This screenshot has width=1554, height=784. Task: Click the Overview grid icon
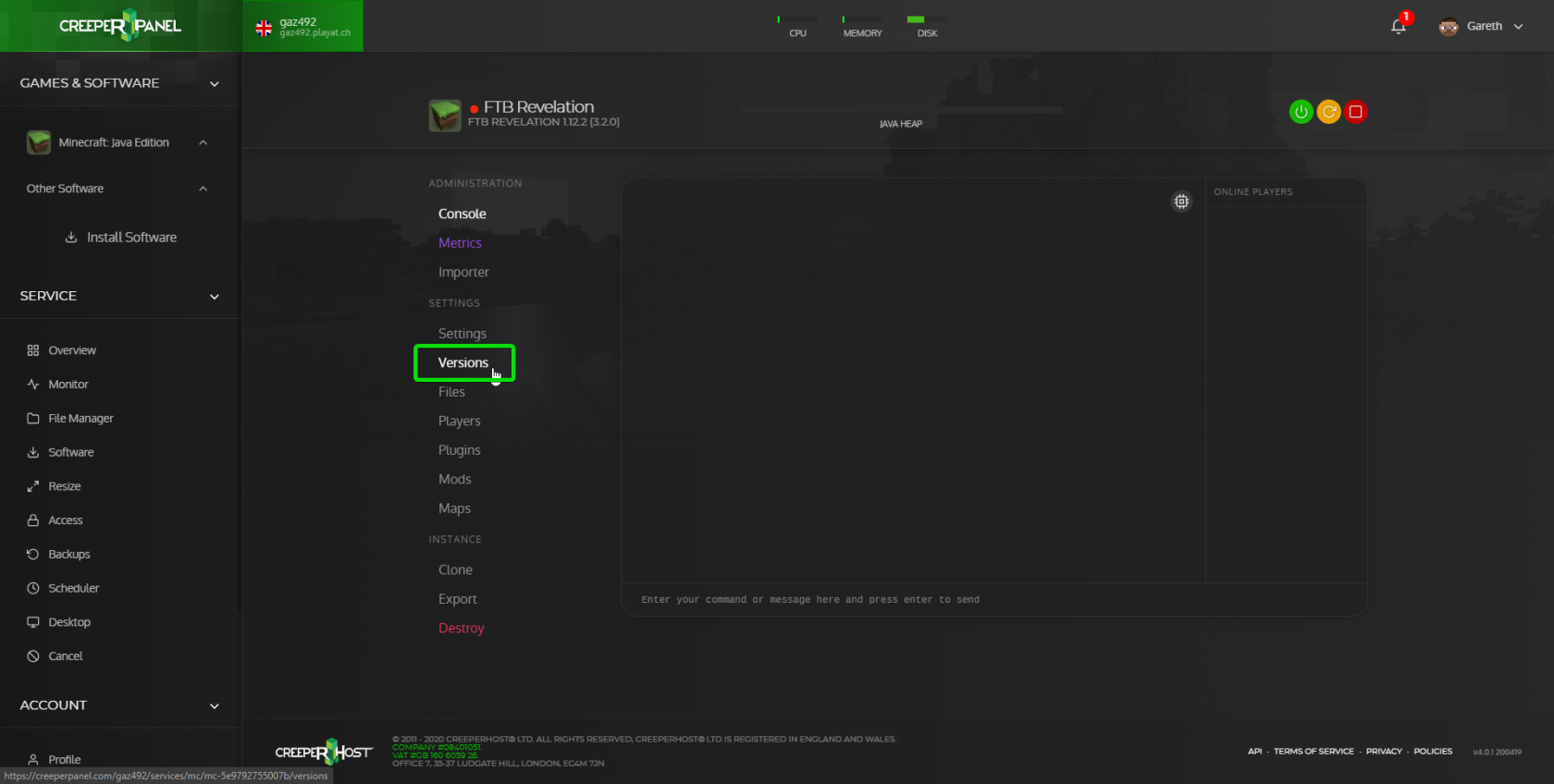33,350
